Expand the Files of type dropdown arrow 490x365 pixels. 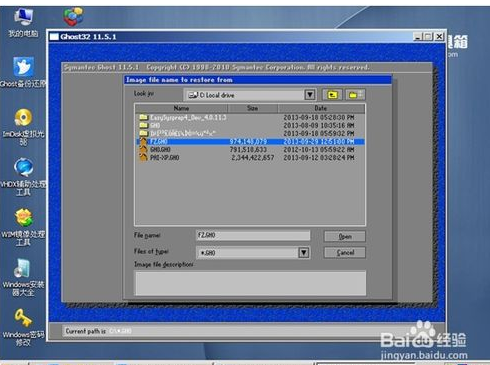click(x=304, y=253)
